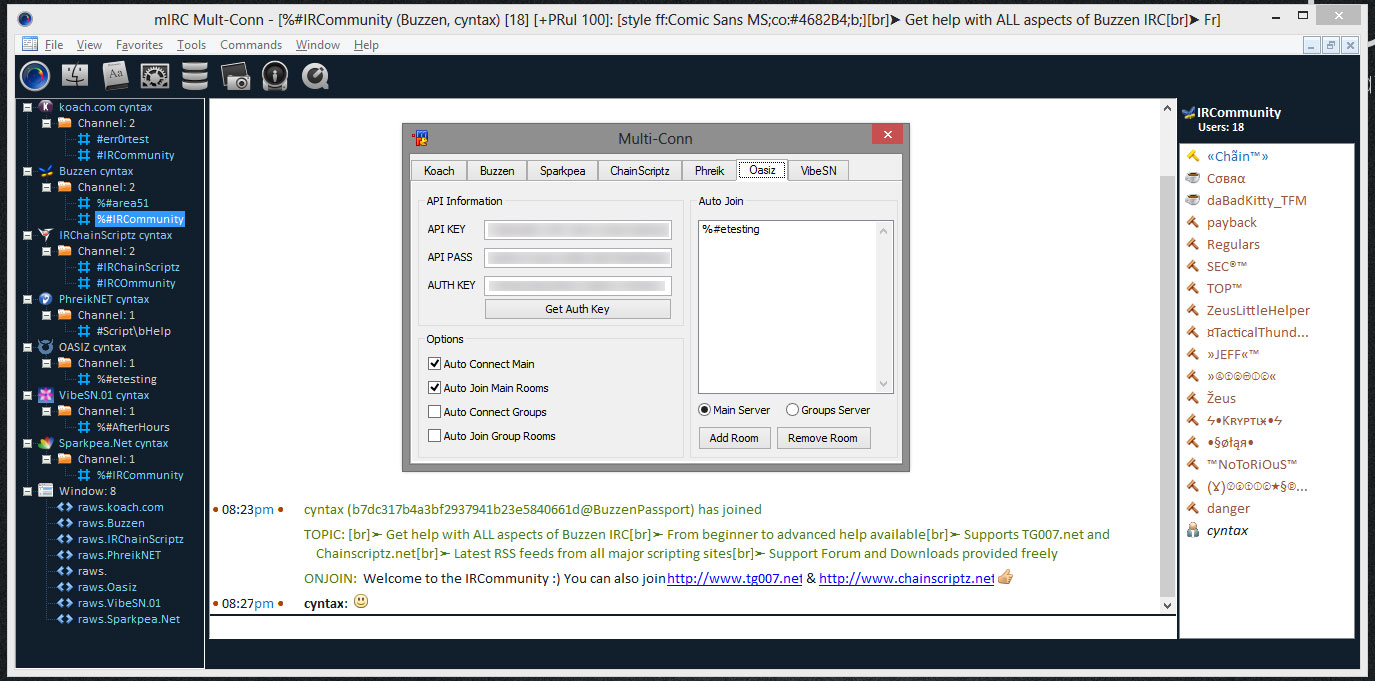Click the Buzzen cyntax server icon

(46, 171)
